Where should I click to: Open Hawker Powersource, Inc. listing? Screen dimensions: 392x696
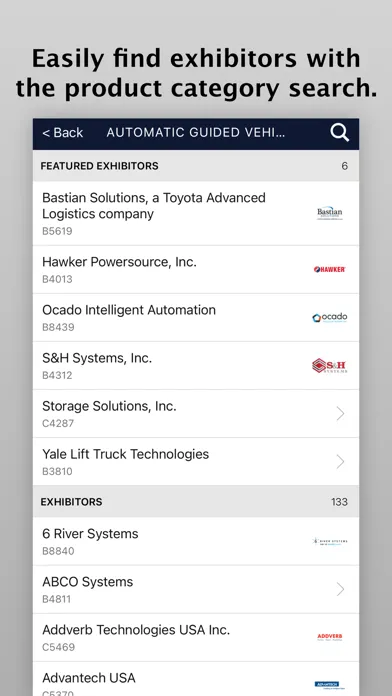point(196,269)
